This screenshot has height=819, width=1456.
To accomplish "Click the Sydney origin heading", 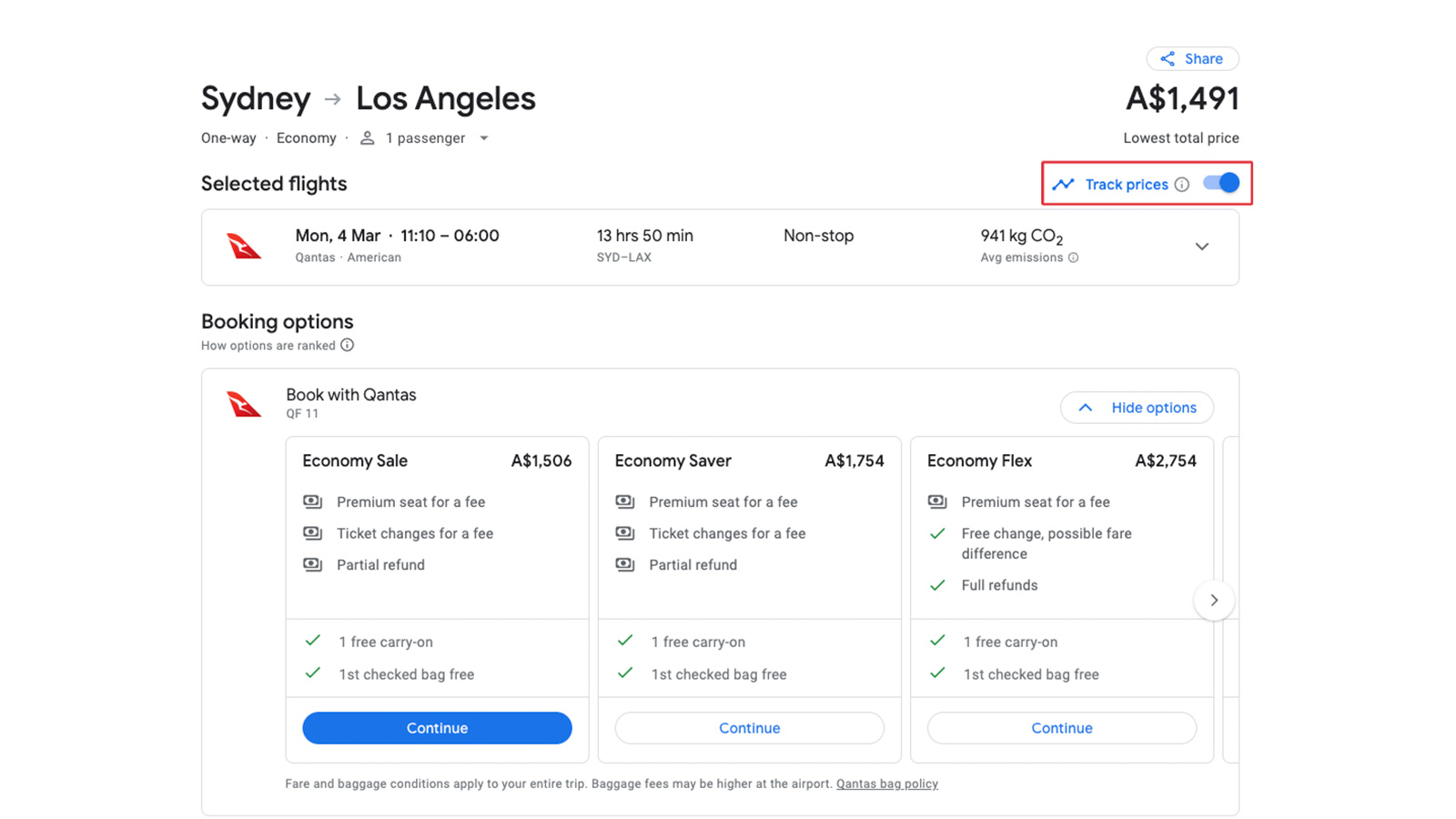I will click(x=256, y=98).
